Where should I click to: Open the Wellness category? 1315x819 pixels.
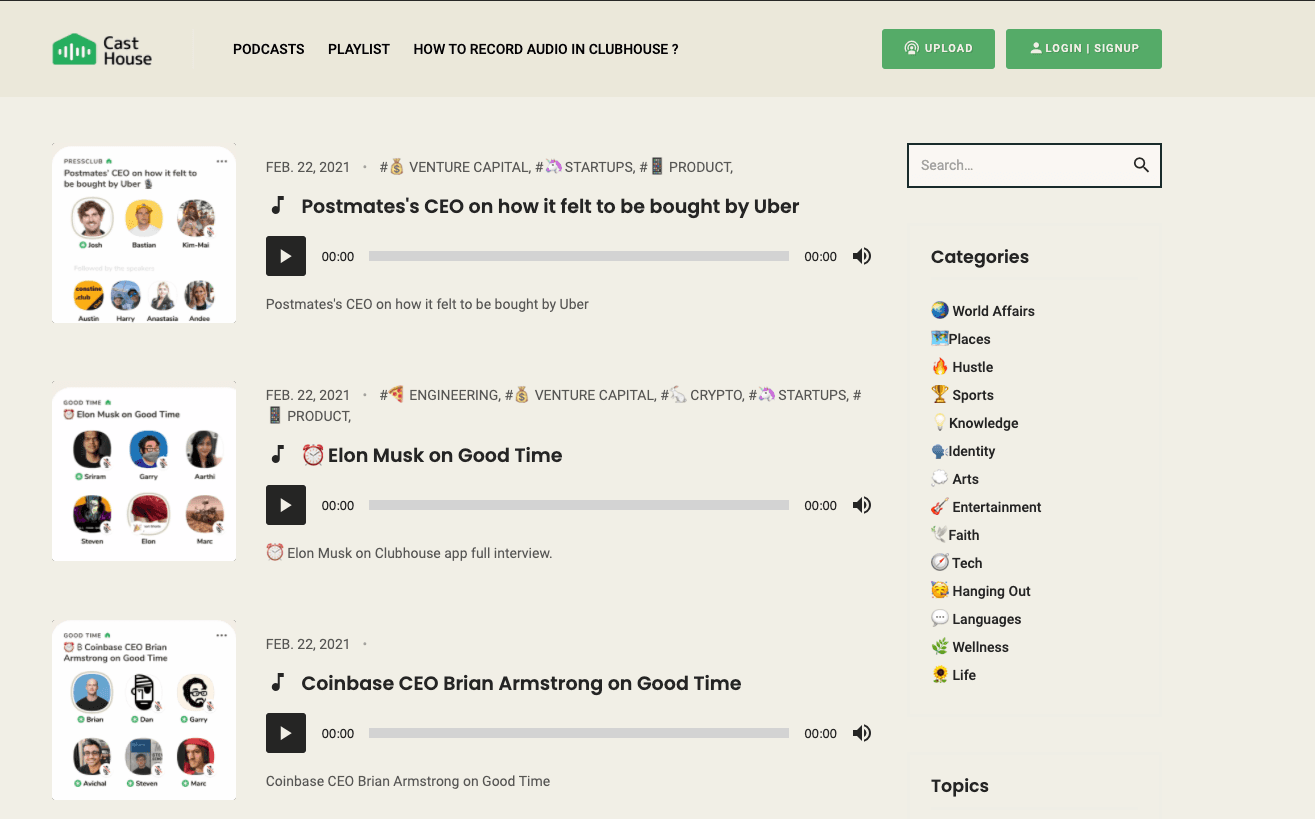pyautogui.click(x=980, y=647)
